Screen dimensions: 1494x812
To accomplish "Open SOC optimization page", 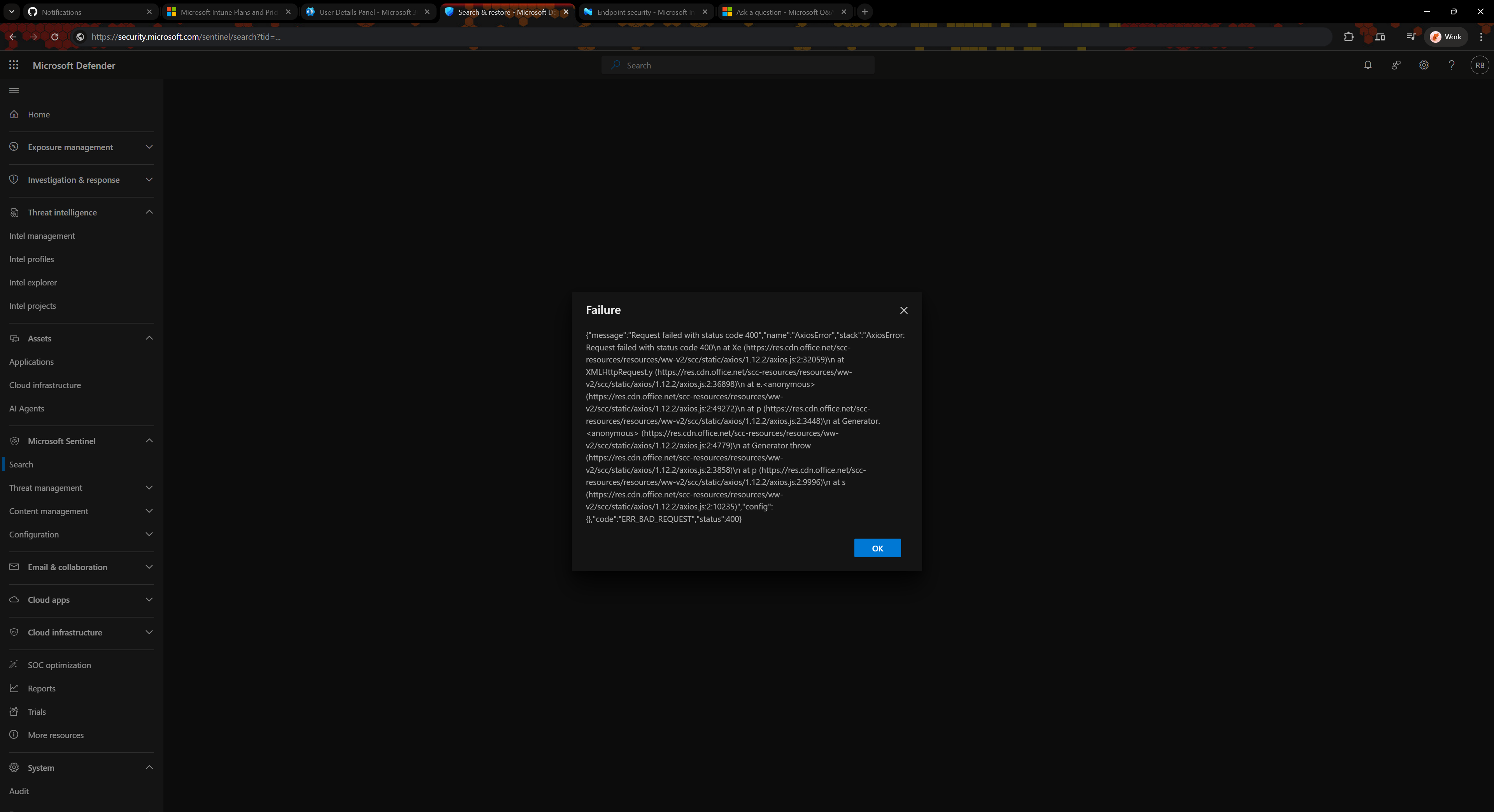I will 59,665.
